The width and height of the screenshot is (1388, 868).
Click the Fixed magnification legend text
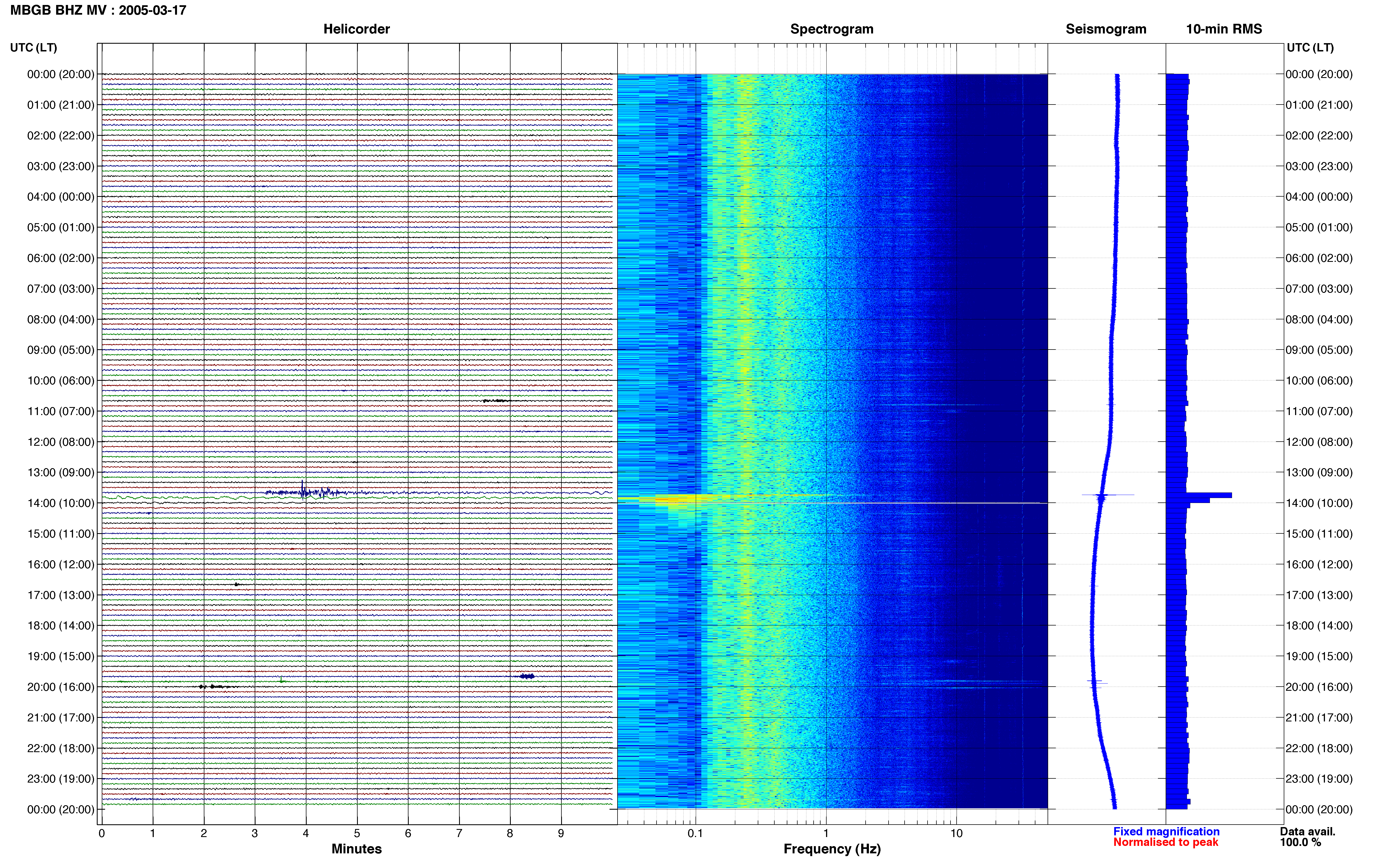(x=1166, y=831)
